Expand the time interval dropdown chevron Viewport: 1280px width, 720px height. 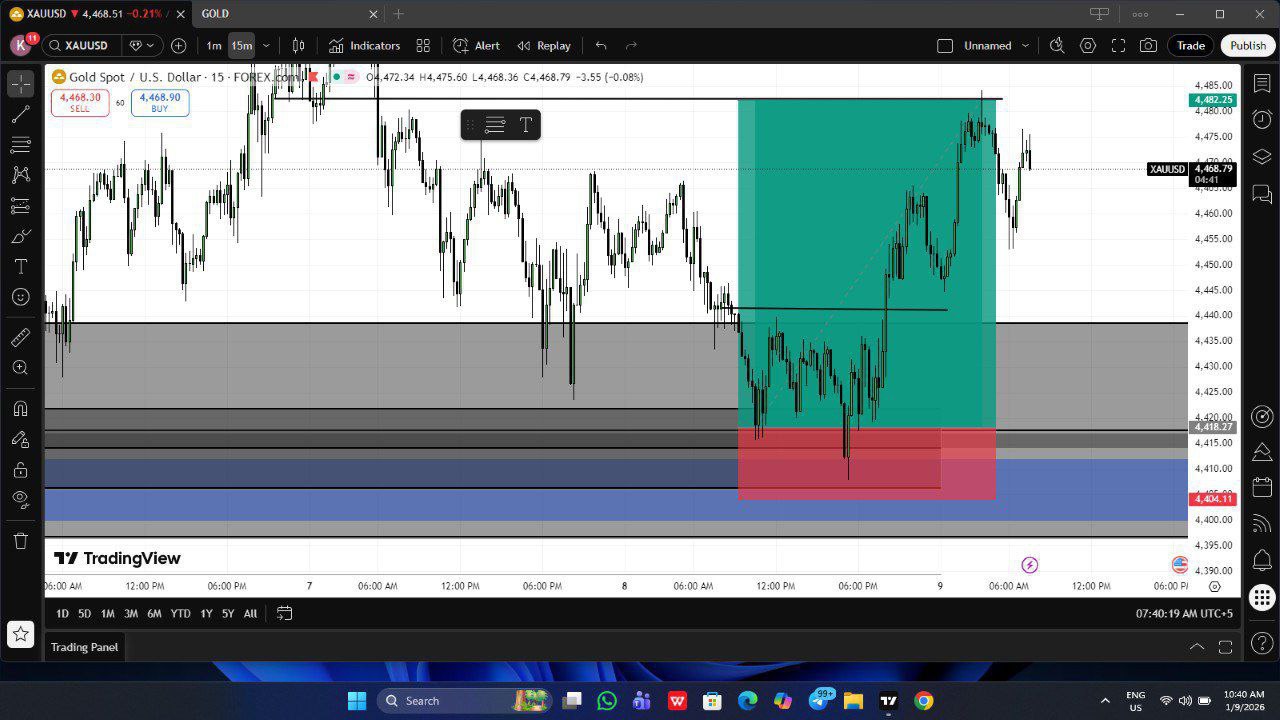click(266, 45)
